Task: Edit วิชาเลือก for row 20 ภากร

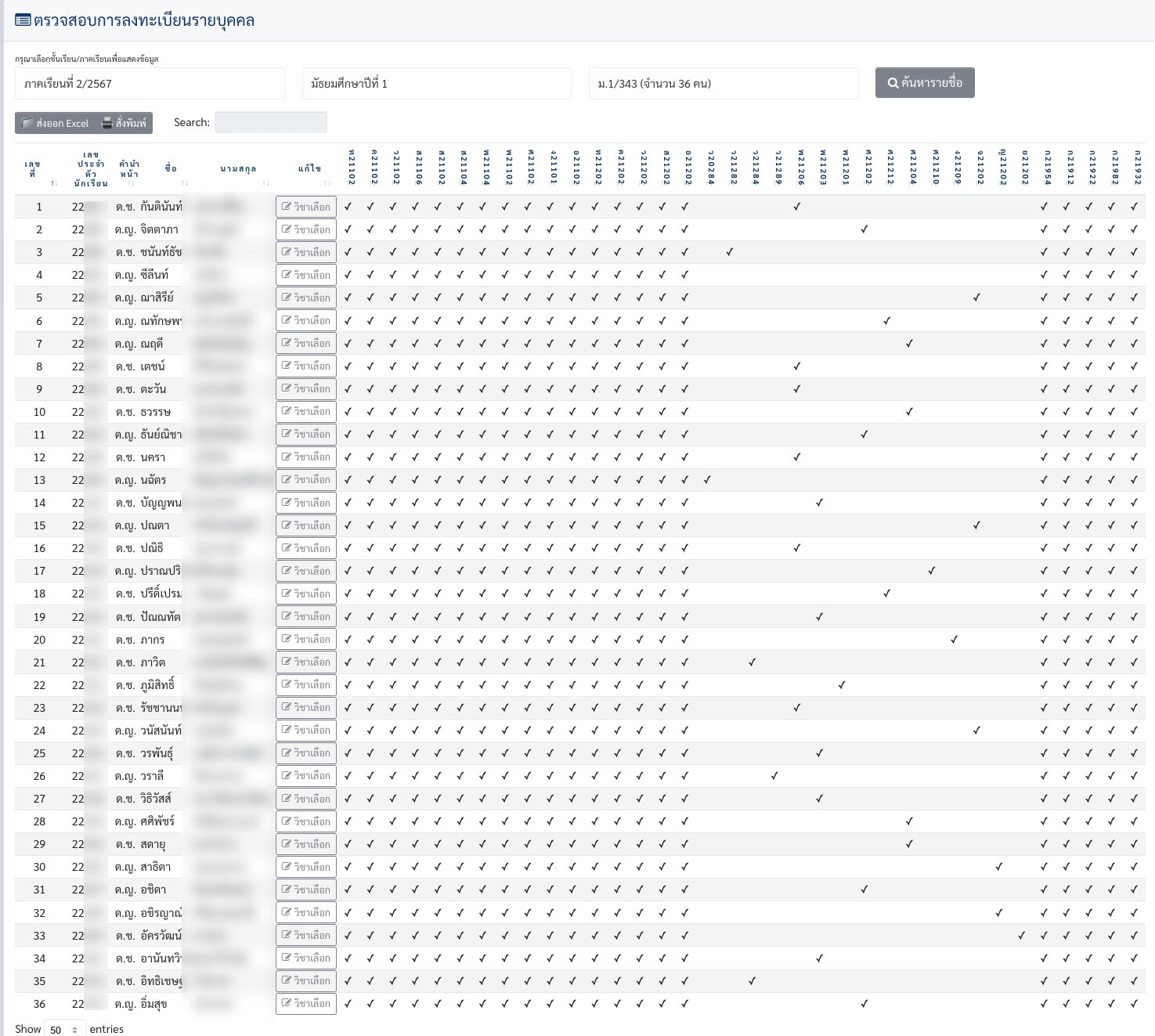Action: tap(306, 639)
